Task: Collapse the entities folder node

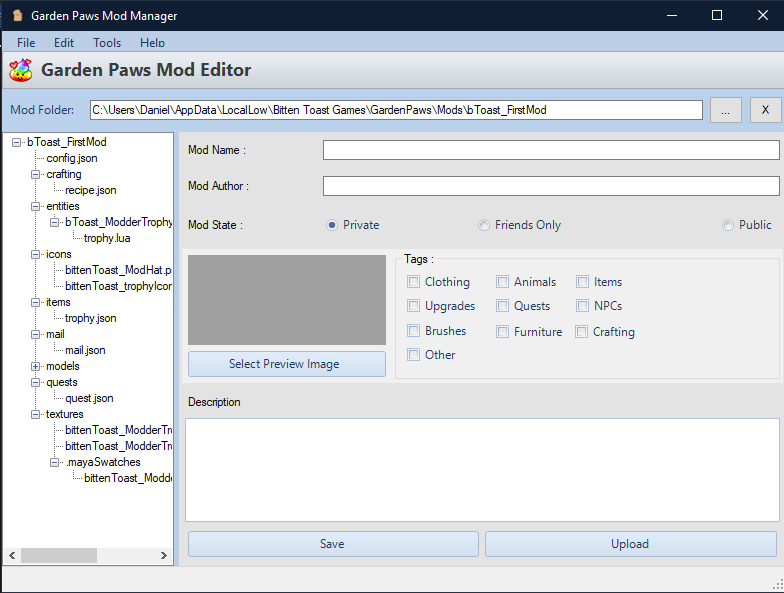Action: click(x=36, y=206)
